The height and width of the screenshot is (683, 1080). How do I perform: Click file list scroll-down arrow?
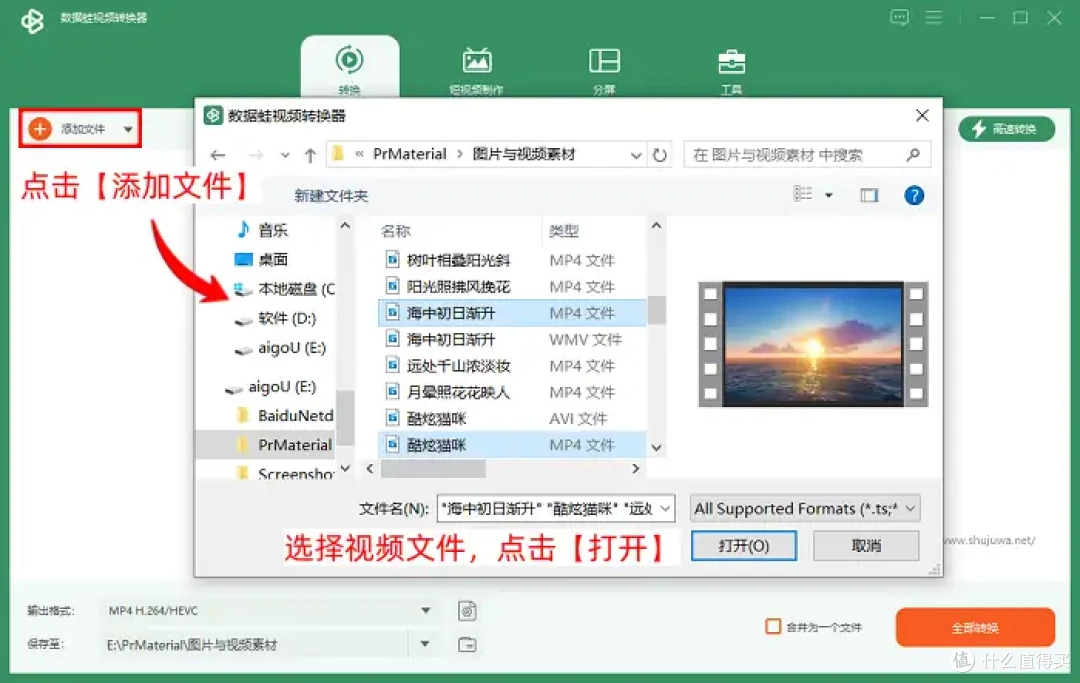656,448
